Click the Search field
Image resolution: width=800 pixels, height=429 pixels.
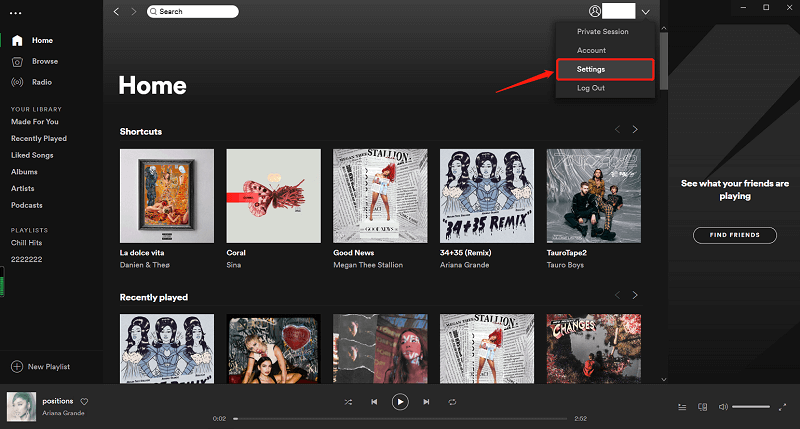pos(192,11)
